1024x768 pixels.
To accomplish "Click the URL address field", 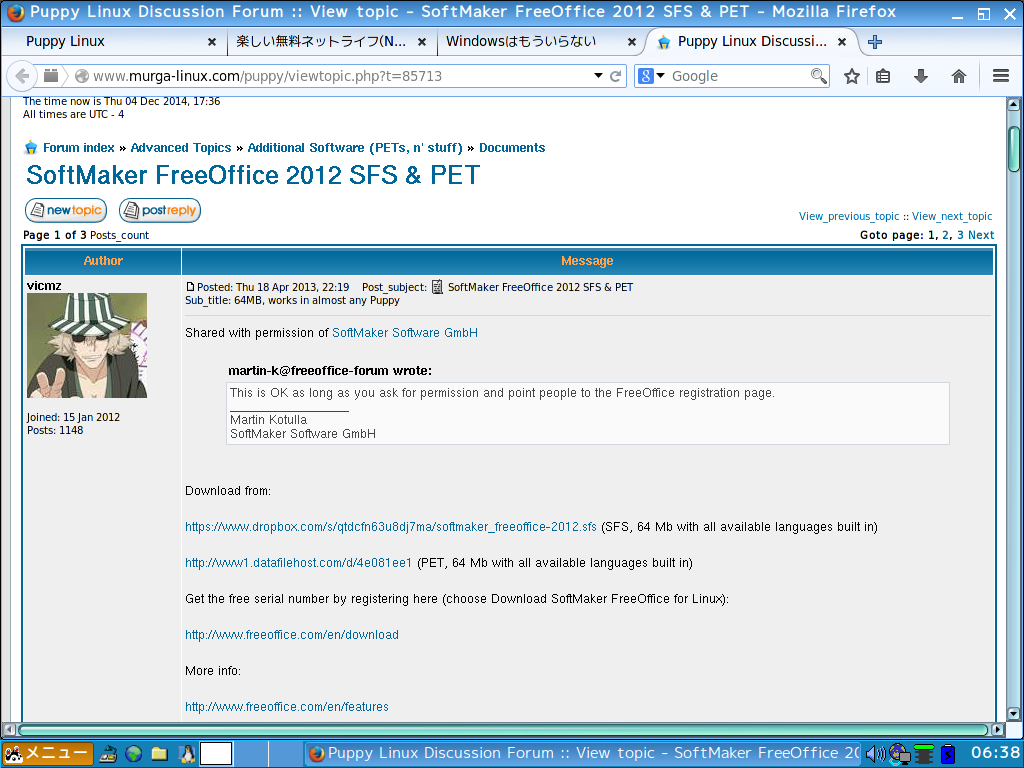I will [340, 76].
